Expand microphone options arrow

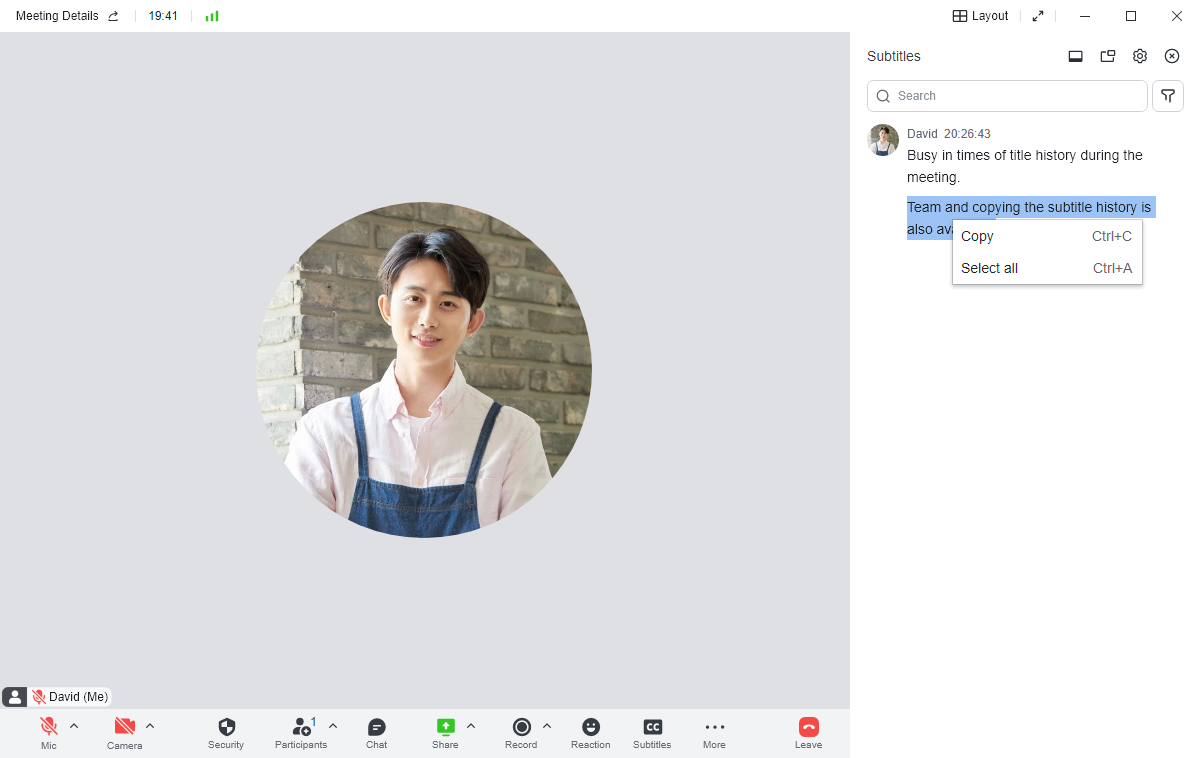(74, 726)
